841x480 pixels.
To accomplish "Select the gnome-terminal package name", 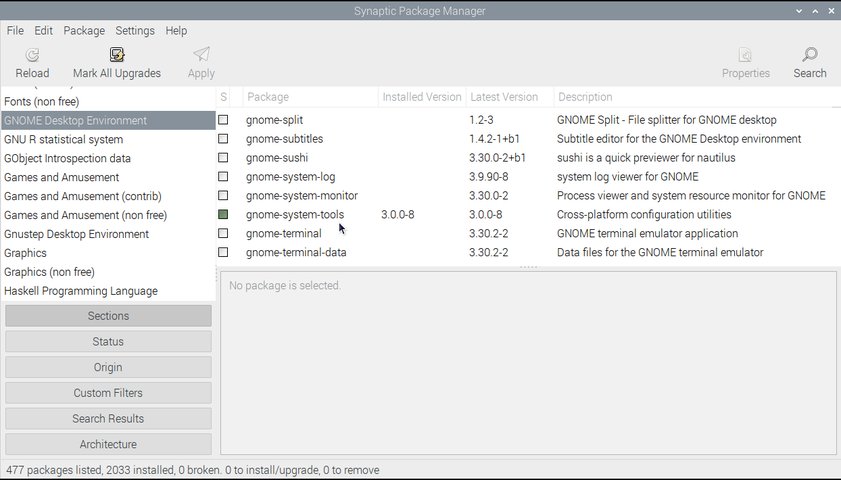I will tap(284, 233).
